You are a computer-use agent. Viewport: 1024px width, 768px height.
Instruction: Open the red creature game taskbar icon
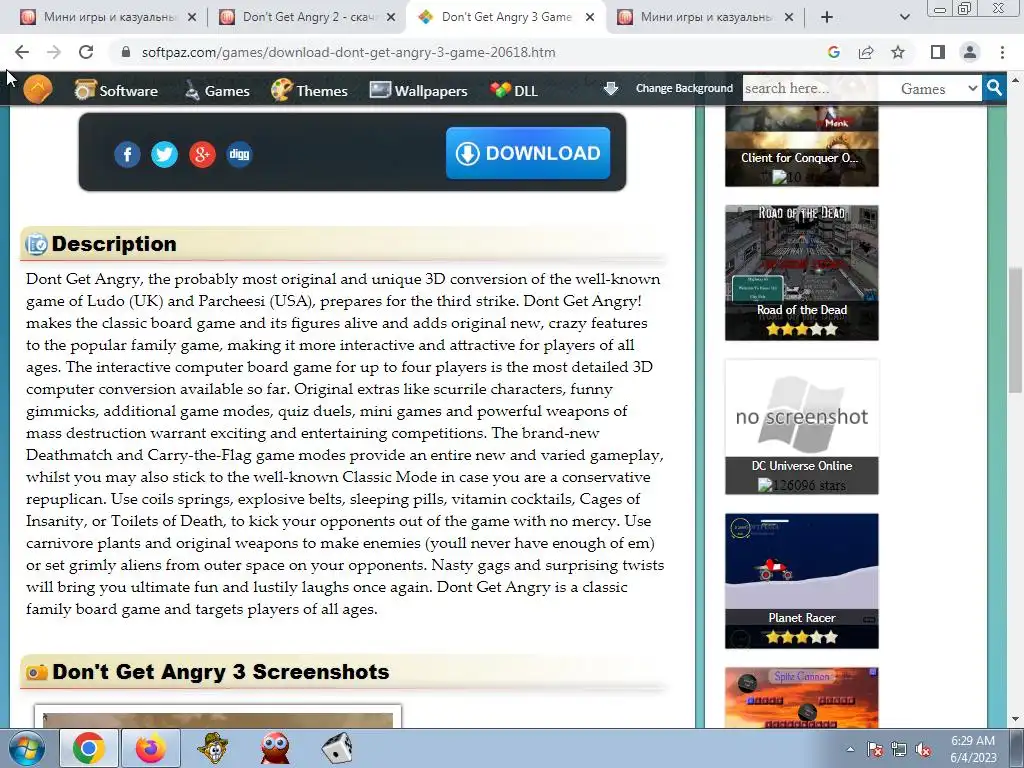[275, 748]
